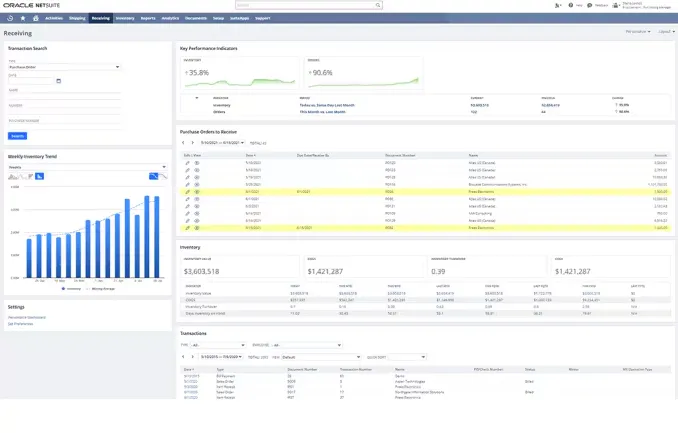Viewport: 678px width, 433px height.
Task: Go to Home via house icon
Action: tap(35, 17)
